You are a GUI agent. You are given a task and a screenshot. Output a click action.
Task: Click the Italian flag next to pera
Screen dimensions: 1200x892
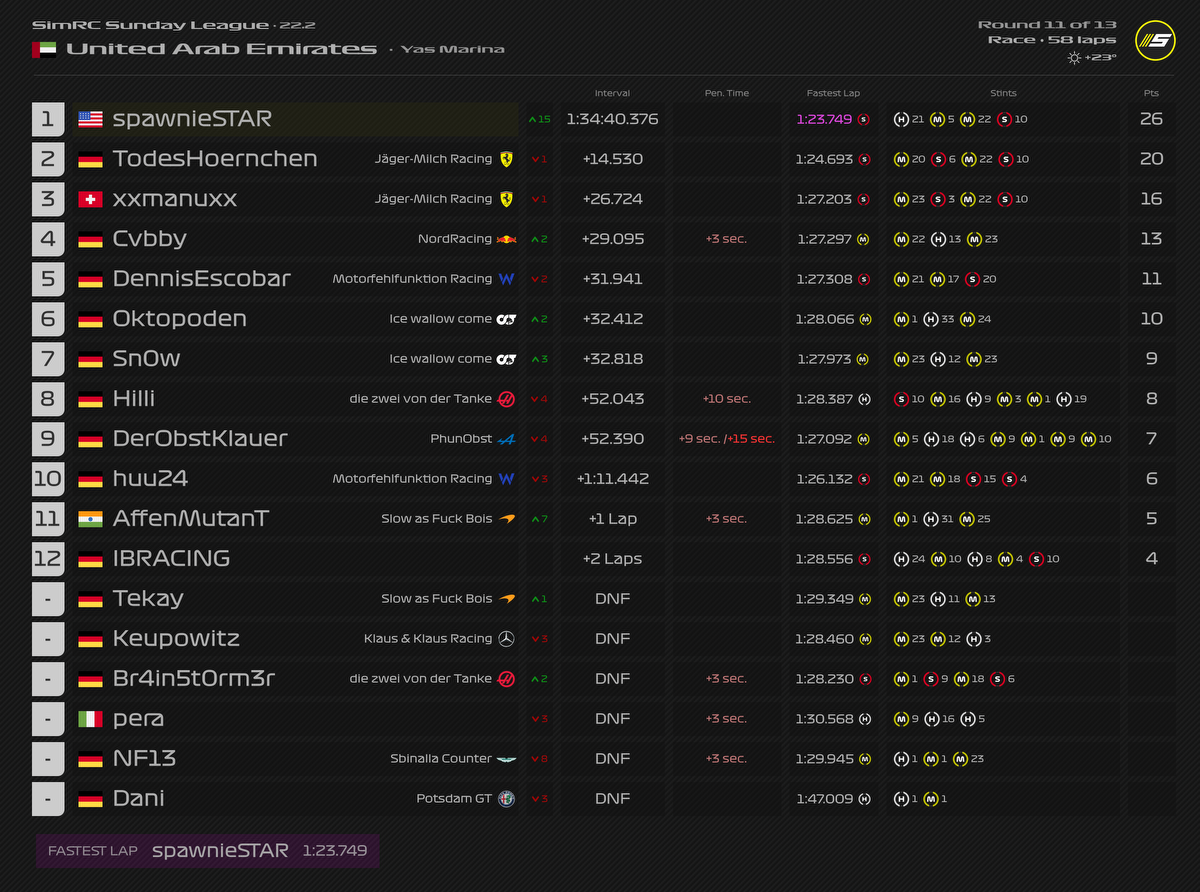(x=91, y=719)
